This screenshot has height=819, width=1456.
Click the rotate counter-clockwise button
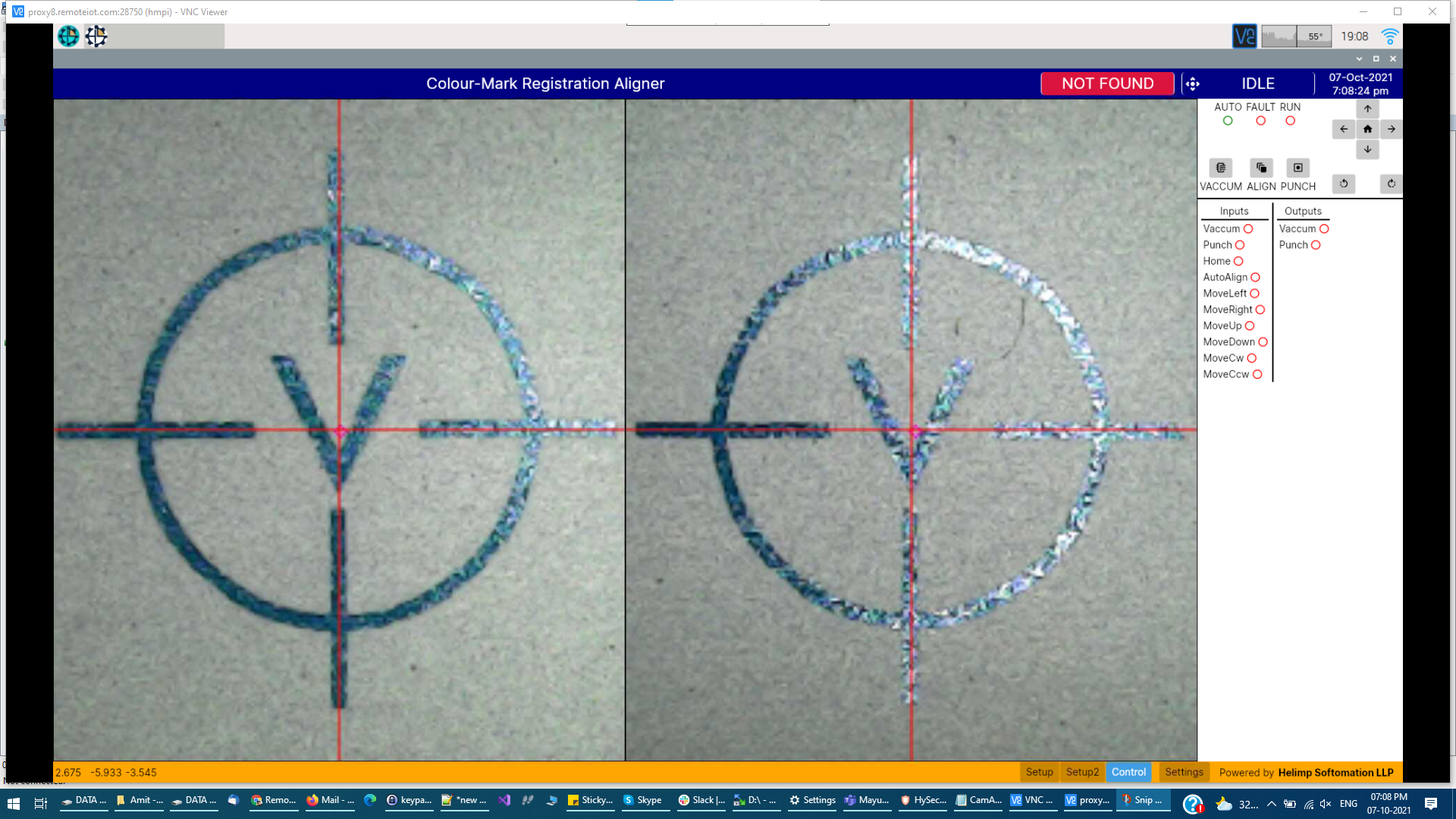click(x=1344, y=184)
